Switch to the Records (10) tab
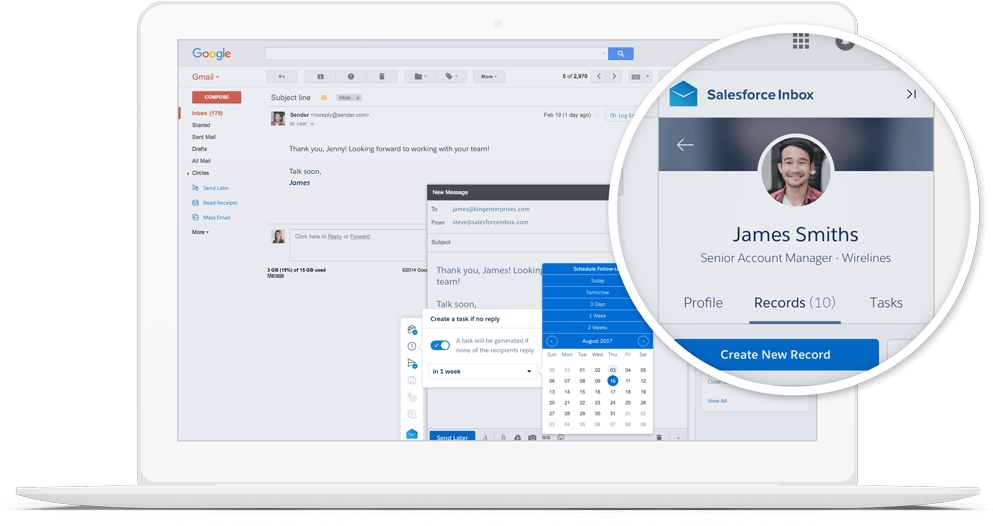This screenshot has width=993, height=526. tap(795, 303)
